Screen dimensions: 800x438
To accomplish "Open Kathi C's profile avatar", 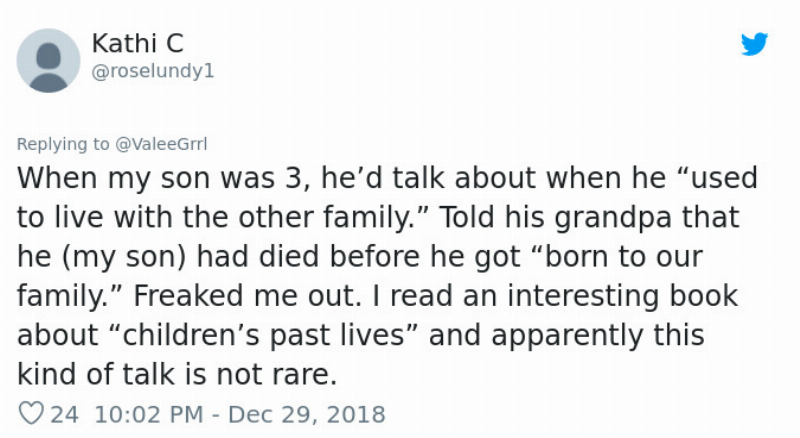I will 48,60.
